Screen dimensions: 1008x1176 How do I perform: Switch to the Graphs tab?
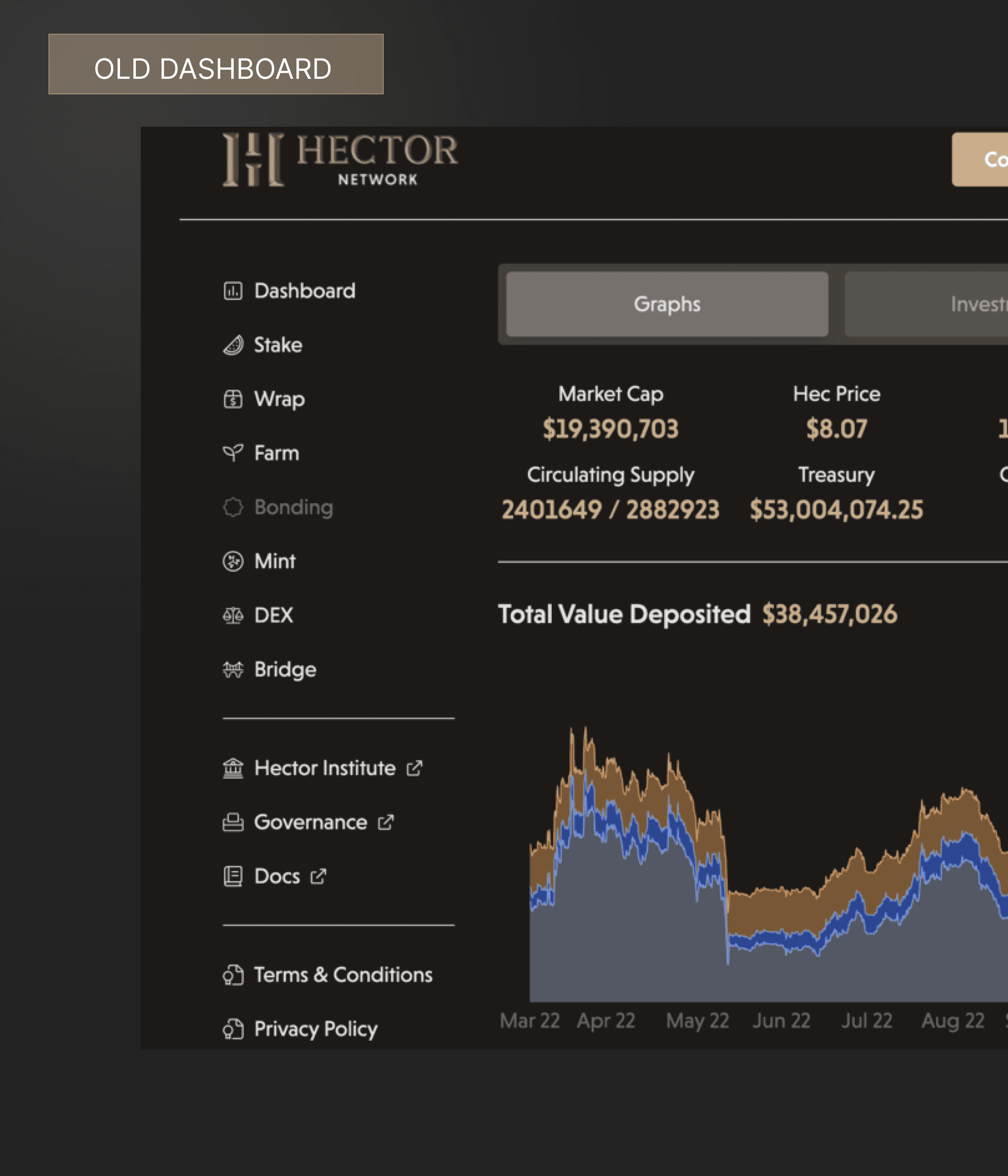(x=667, y=304)
